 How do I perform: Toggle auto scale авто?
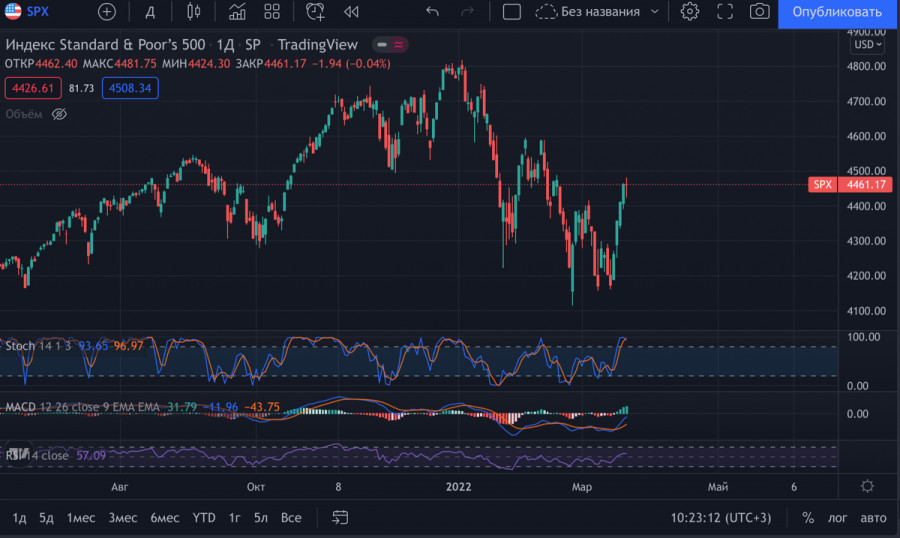873,518
